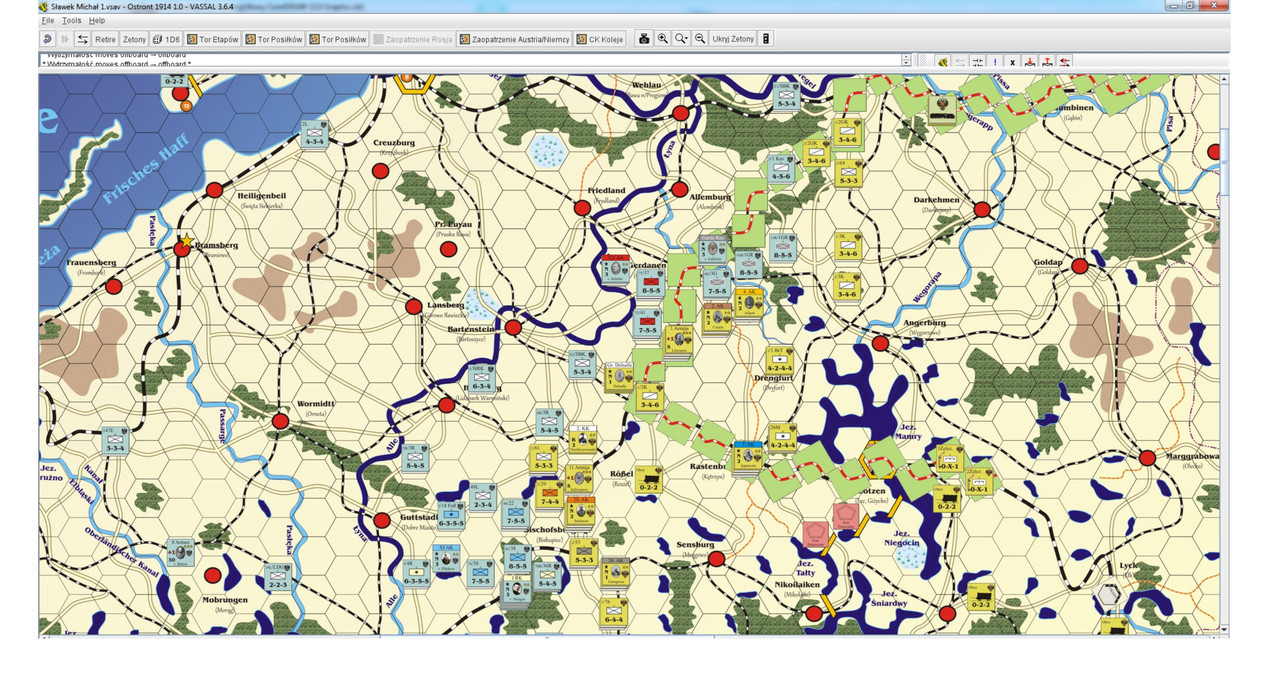Open the CK Koleje window
Viewport: 1280px width, 692px height.
600,39
